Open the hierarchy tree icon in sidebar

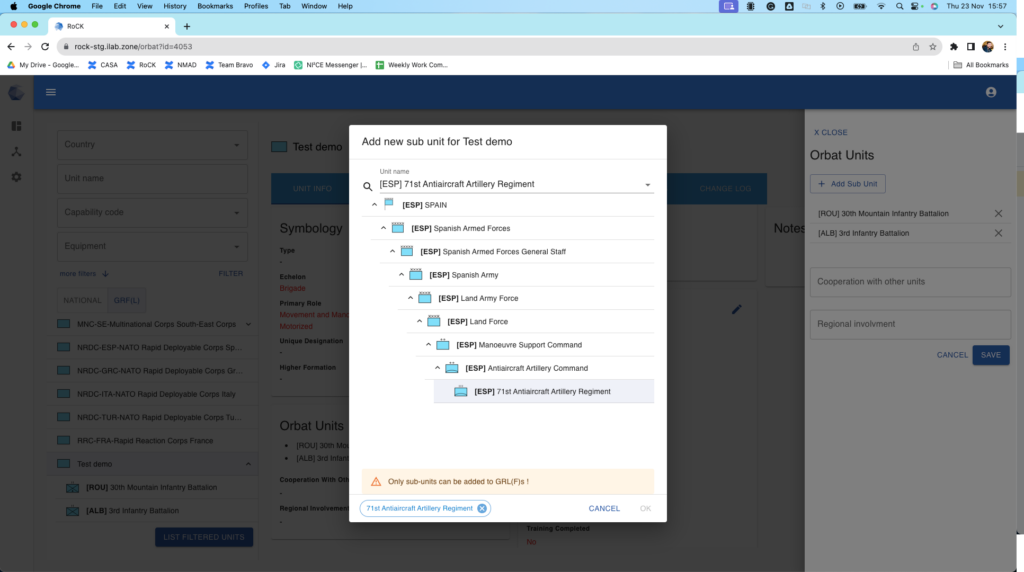(x=16, y=152)
